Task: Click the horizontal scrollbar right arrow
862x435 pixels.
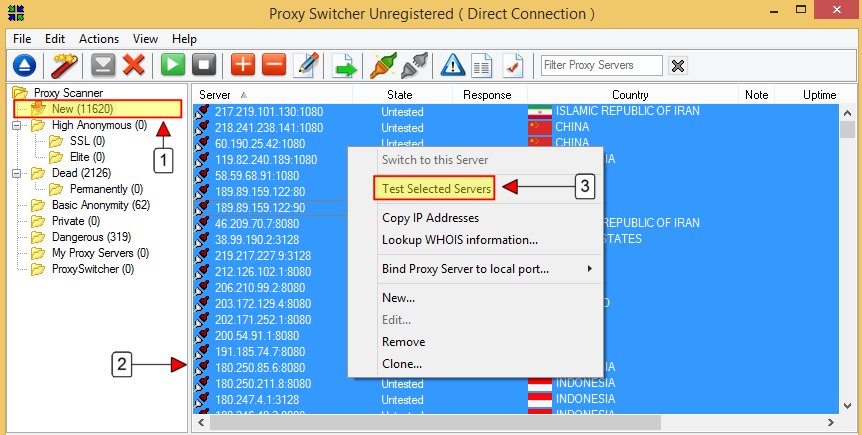Action: pyautogui.click(x=831, y=423)
